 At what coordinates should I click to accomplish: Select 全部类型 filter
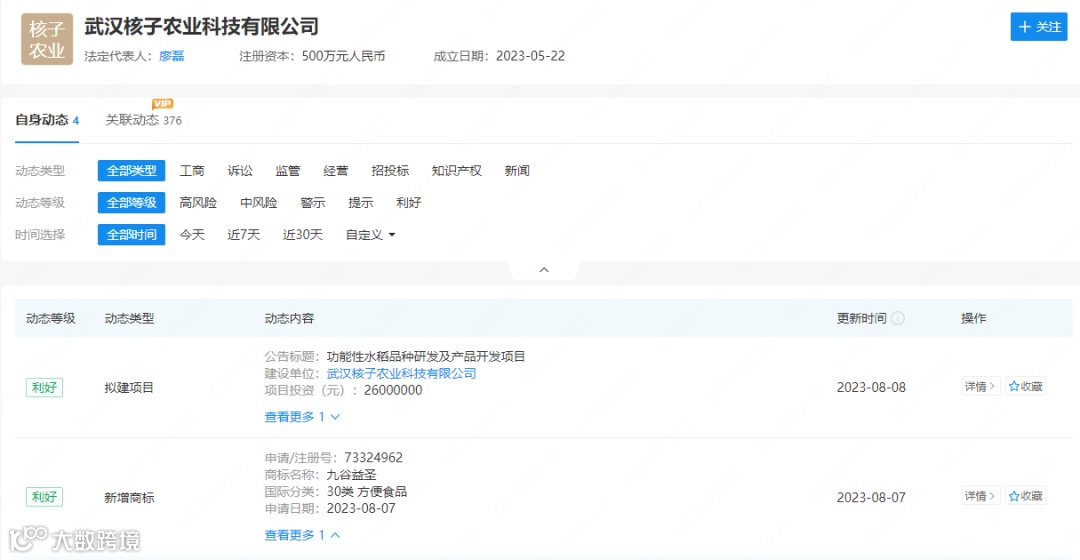click(132, 171)
